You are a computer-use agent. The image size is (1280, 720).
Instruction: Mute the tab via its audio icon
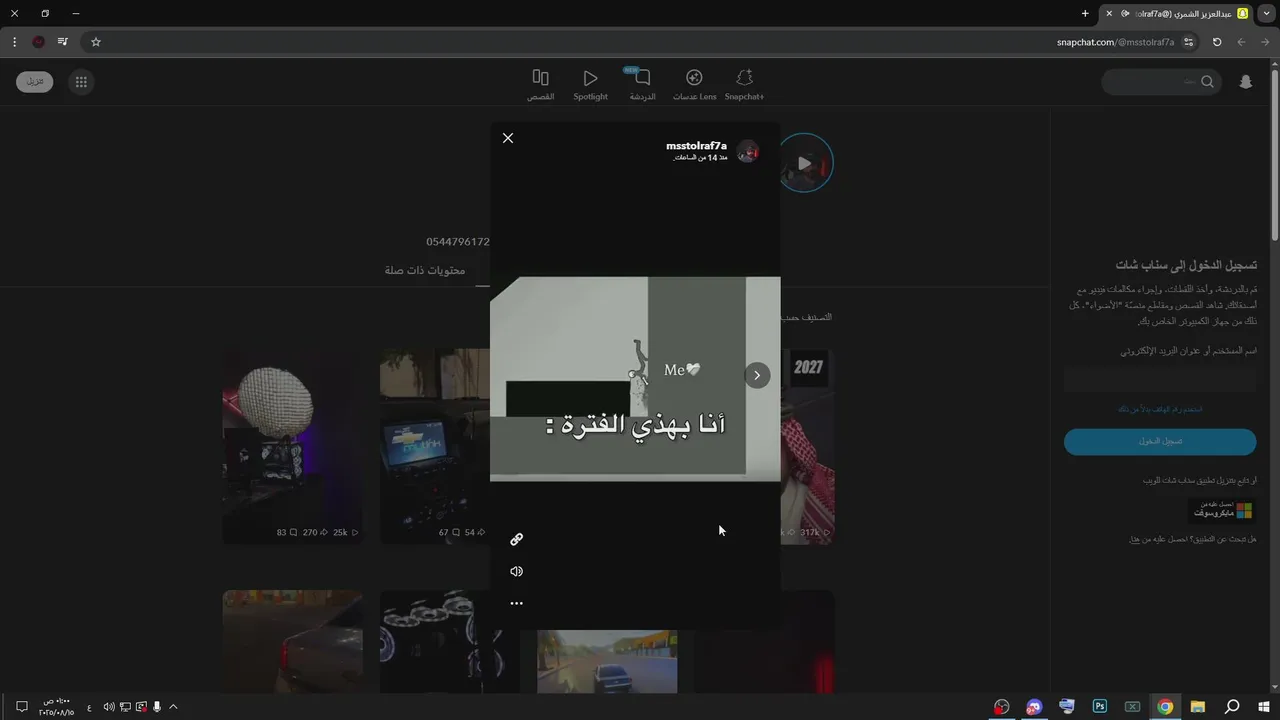click(x=1125, y=13)
